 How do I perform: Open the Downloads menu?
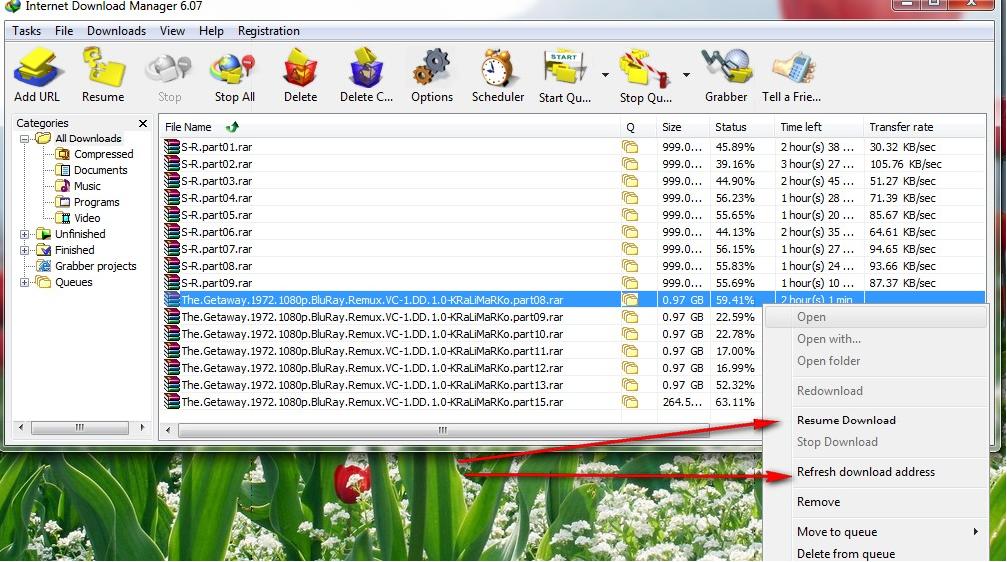point(116,31)
